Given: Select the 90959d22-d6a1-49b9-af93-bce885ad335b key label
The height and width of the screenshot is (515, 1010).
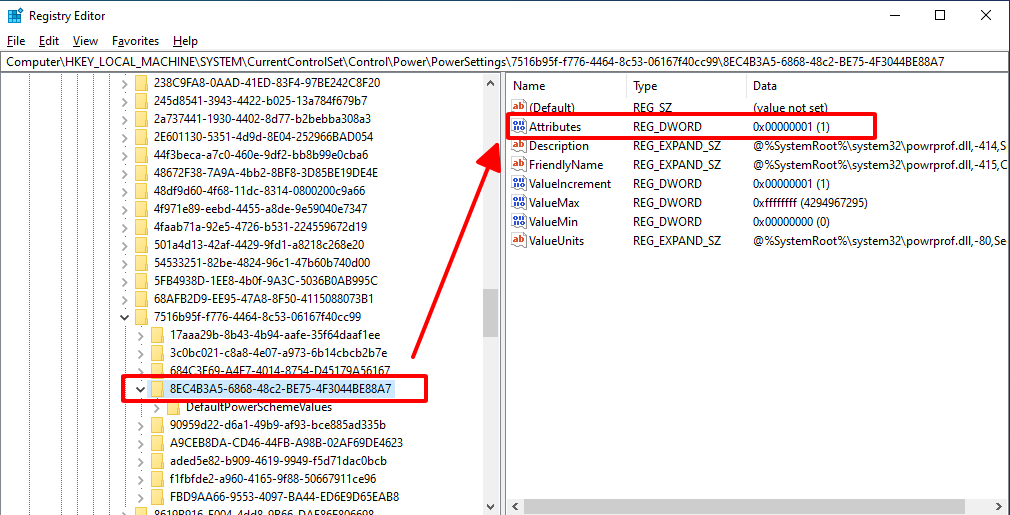Looking at the screenshot, I should pyautogui.click(x=278, y=425).
